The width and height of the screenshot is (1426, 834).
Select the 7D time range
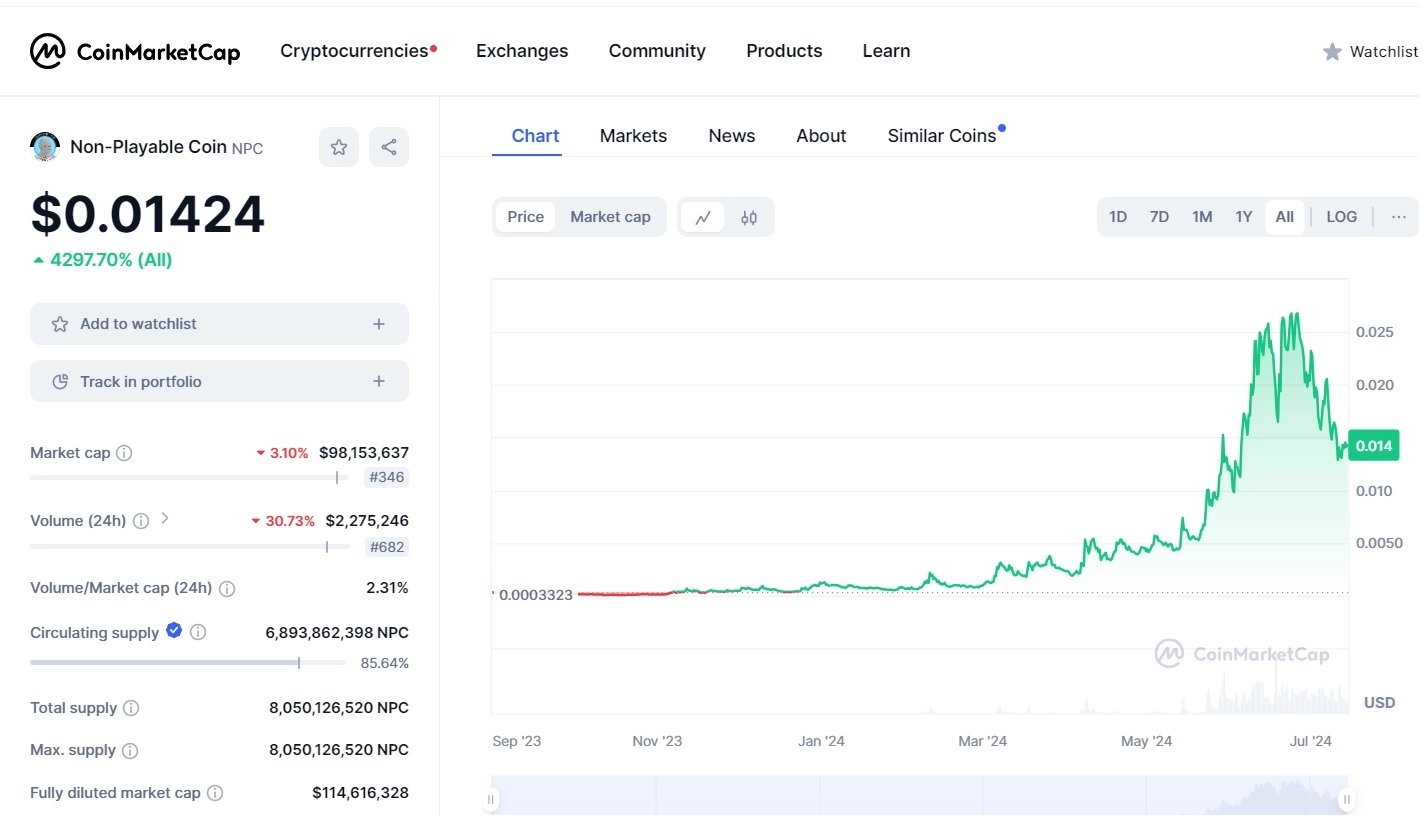point(1159,217)
